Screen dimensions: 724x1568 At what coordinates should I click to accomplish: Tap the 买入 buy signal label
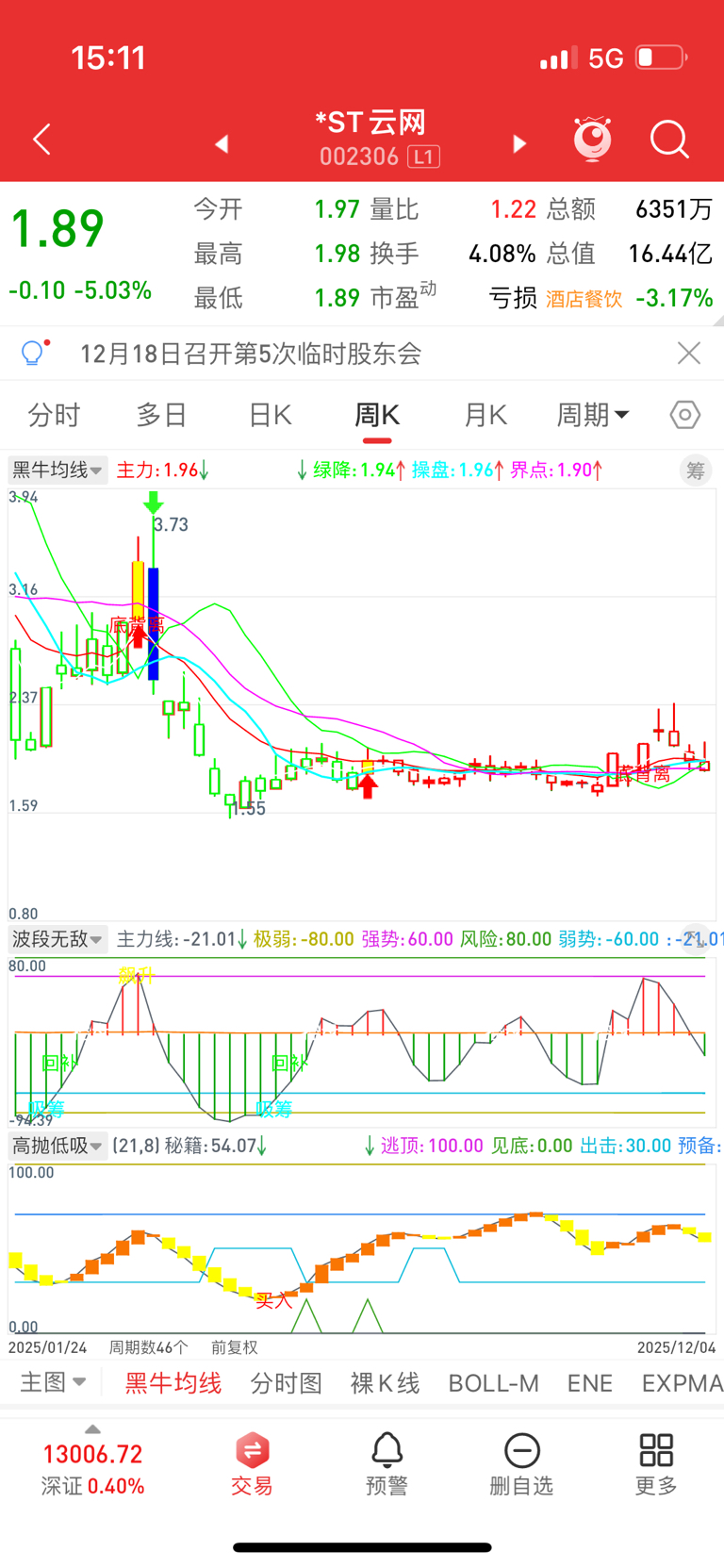pyautogui.click(x=273, y=1301)
